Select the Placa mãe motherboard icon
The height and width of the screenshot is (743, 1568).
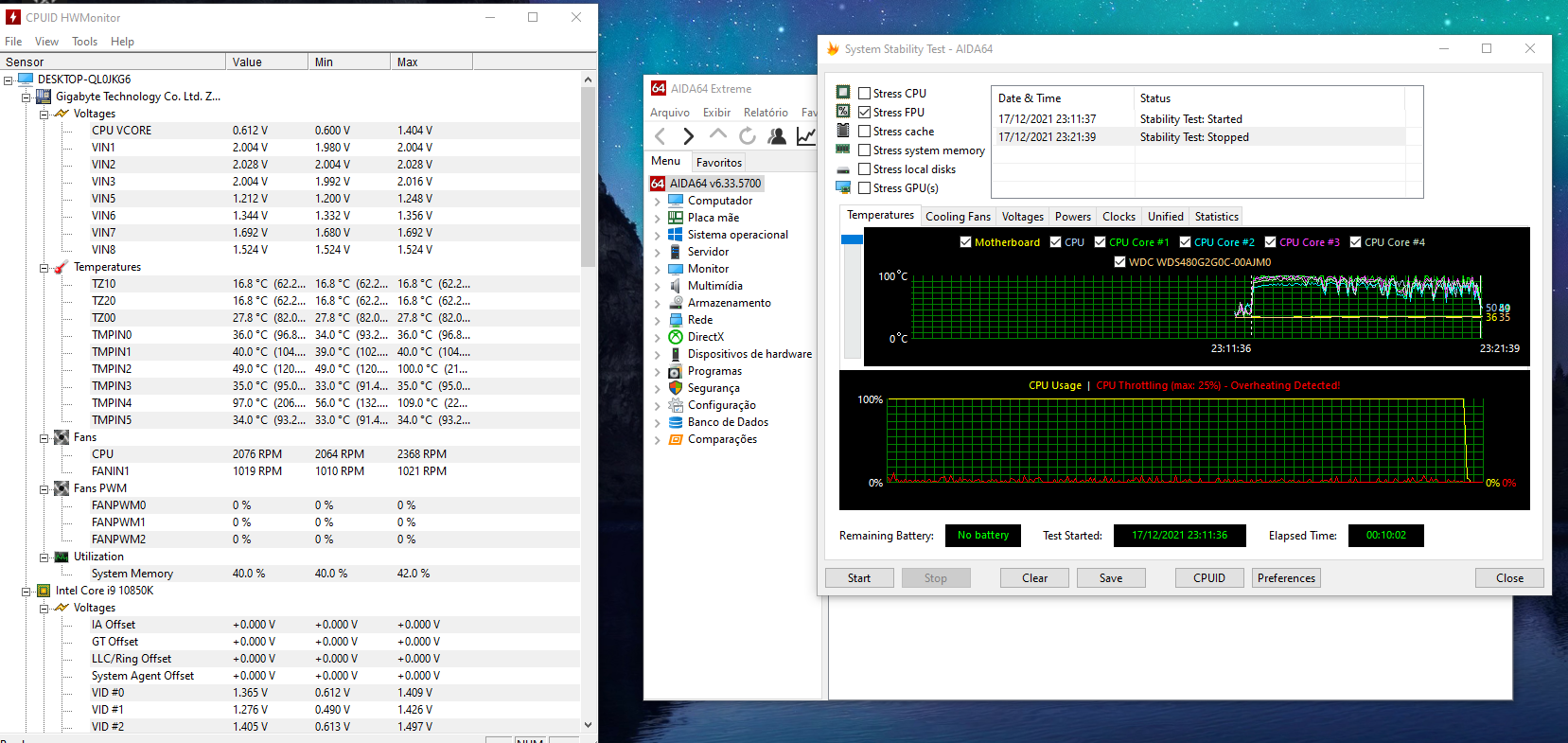click(x=676, y=218)
